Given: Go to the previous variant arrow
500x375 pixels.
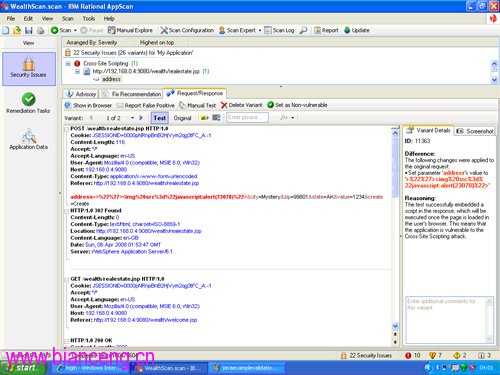Looking at the screenshot, I should [x=91, y=118].
